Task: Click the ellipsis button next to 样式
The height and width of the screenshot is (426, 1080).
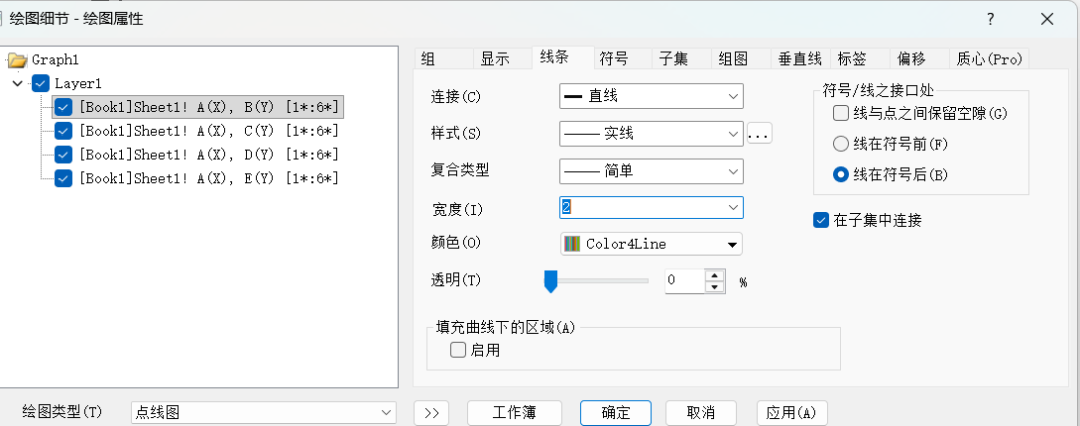Action: coord(759,134)
